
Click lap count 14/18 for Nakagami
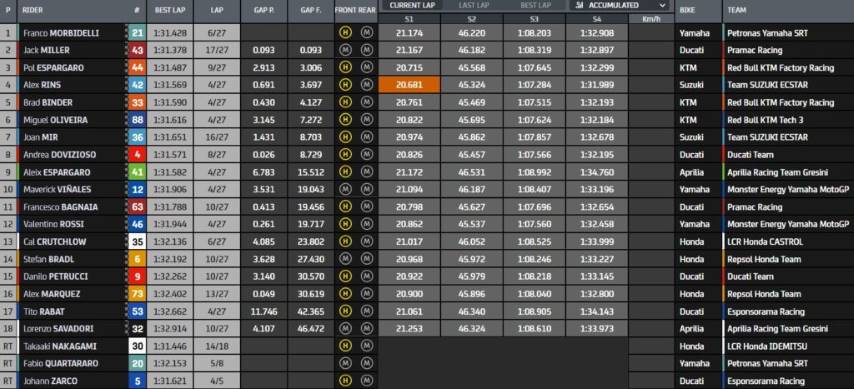click(216, 346)
